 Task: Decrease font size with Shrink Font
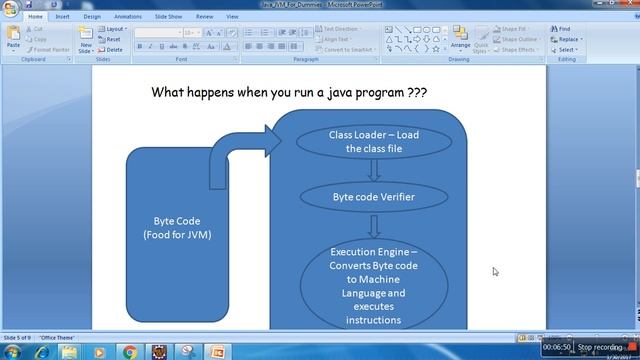tap(219, 33)
